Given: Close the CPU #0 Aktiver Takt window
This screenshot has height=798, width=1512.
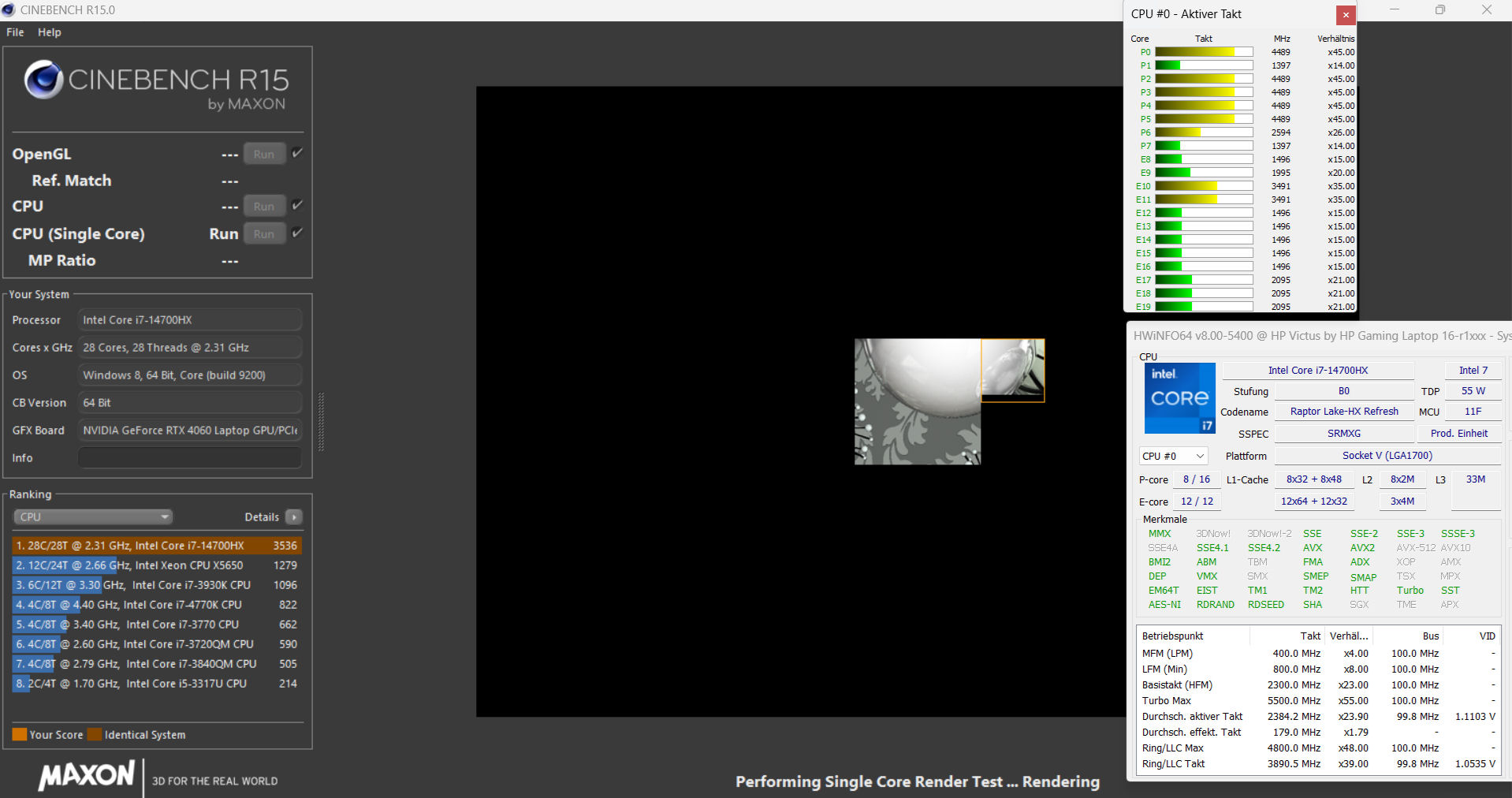Looking at the screenshot, I should click(1346, 14).
